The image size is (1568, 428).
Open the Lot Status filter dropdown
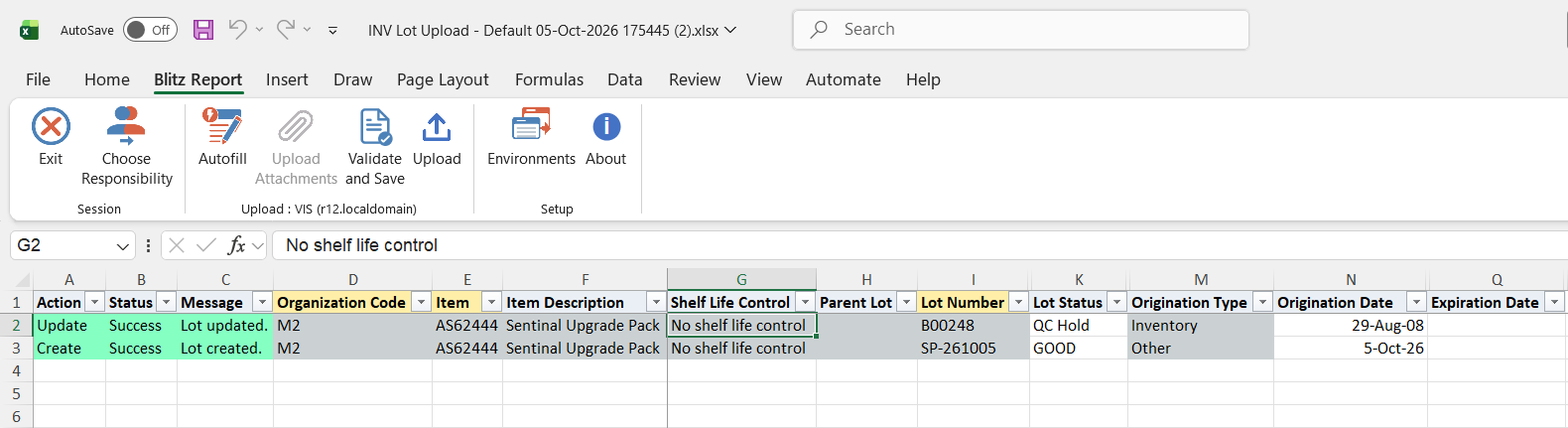pyautogui.click(x=1116, y=302)
